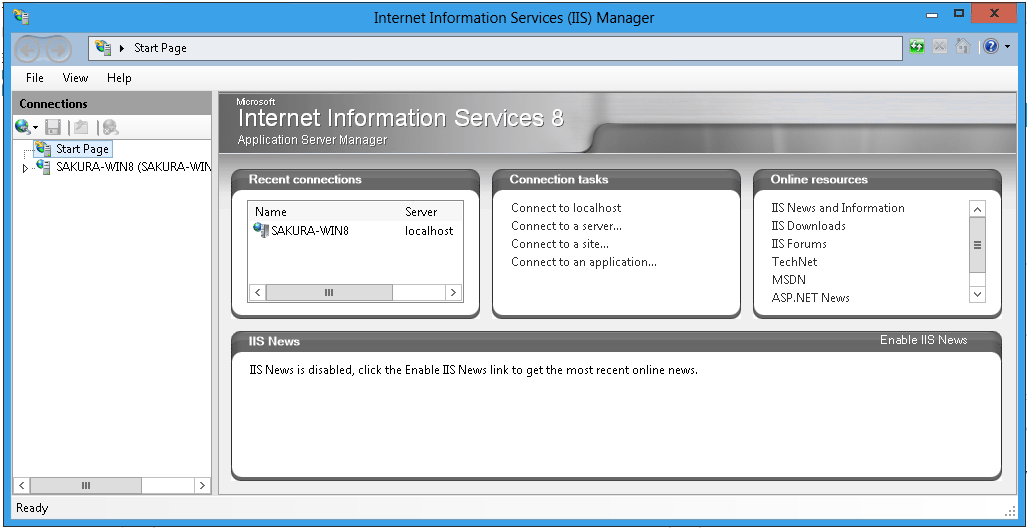The width and height of the screenshot is (1029, 530).
Task: Click Connect to a server link
Action: pyautogui.click(x=567, y=226)
